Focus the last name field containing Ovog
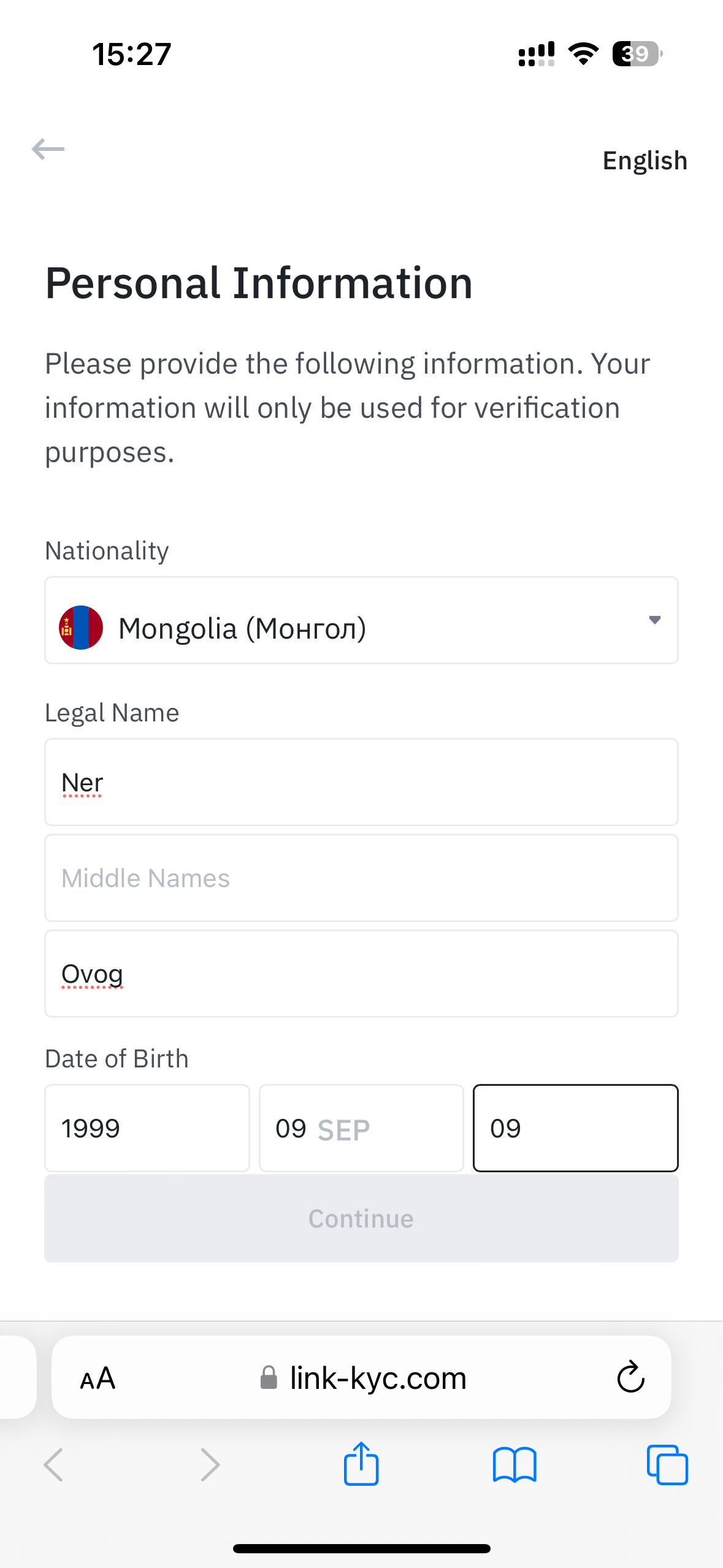The height and width of the screenshot is (1568, 723). [x=361, y=974]
